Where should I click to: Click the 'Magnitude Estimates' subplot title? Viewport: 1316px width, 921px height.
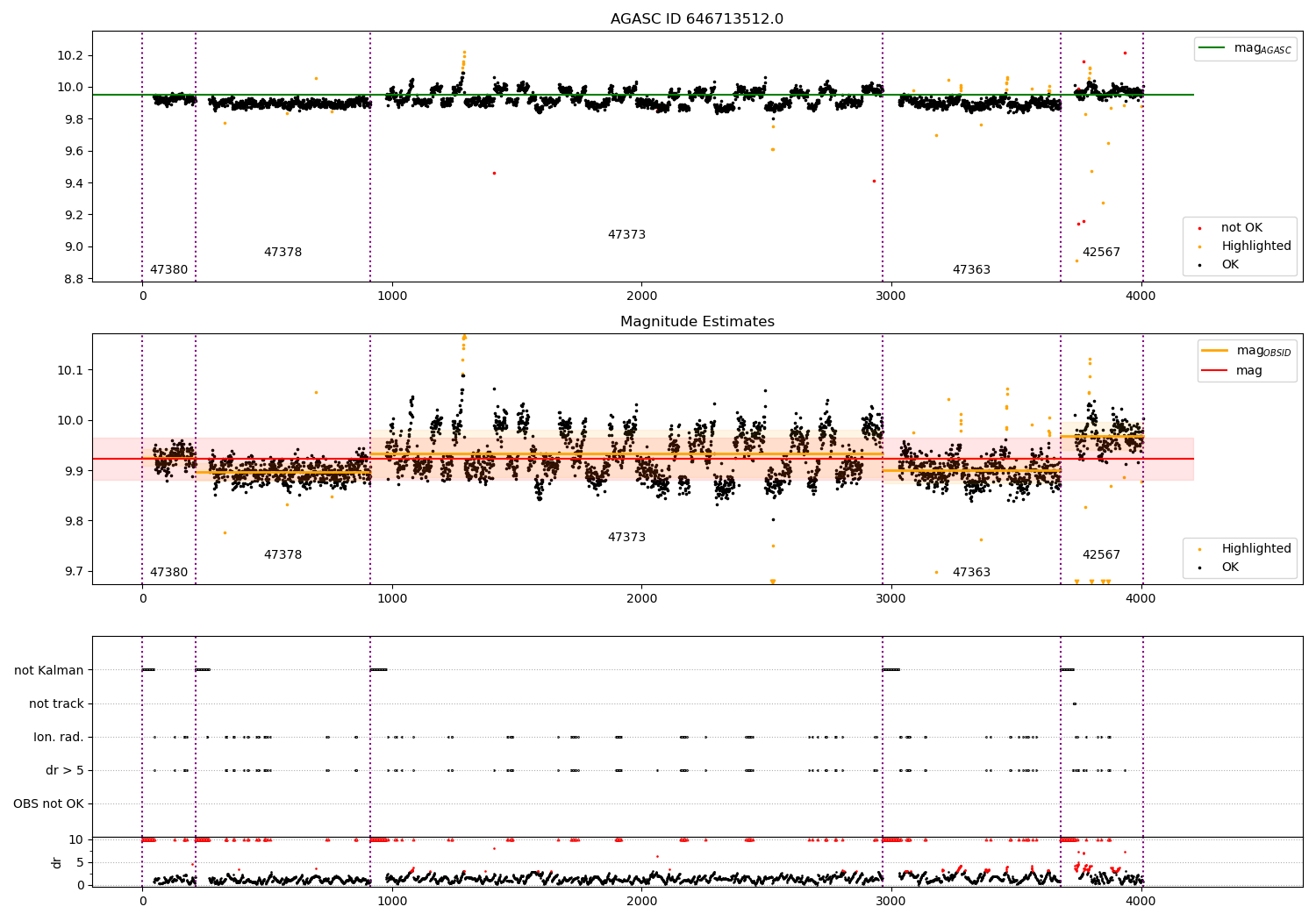click(x=697, y=322)
